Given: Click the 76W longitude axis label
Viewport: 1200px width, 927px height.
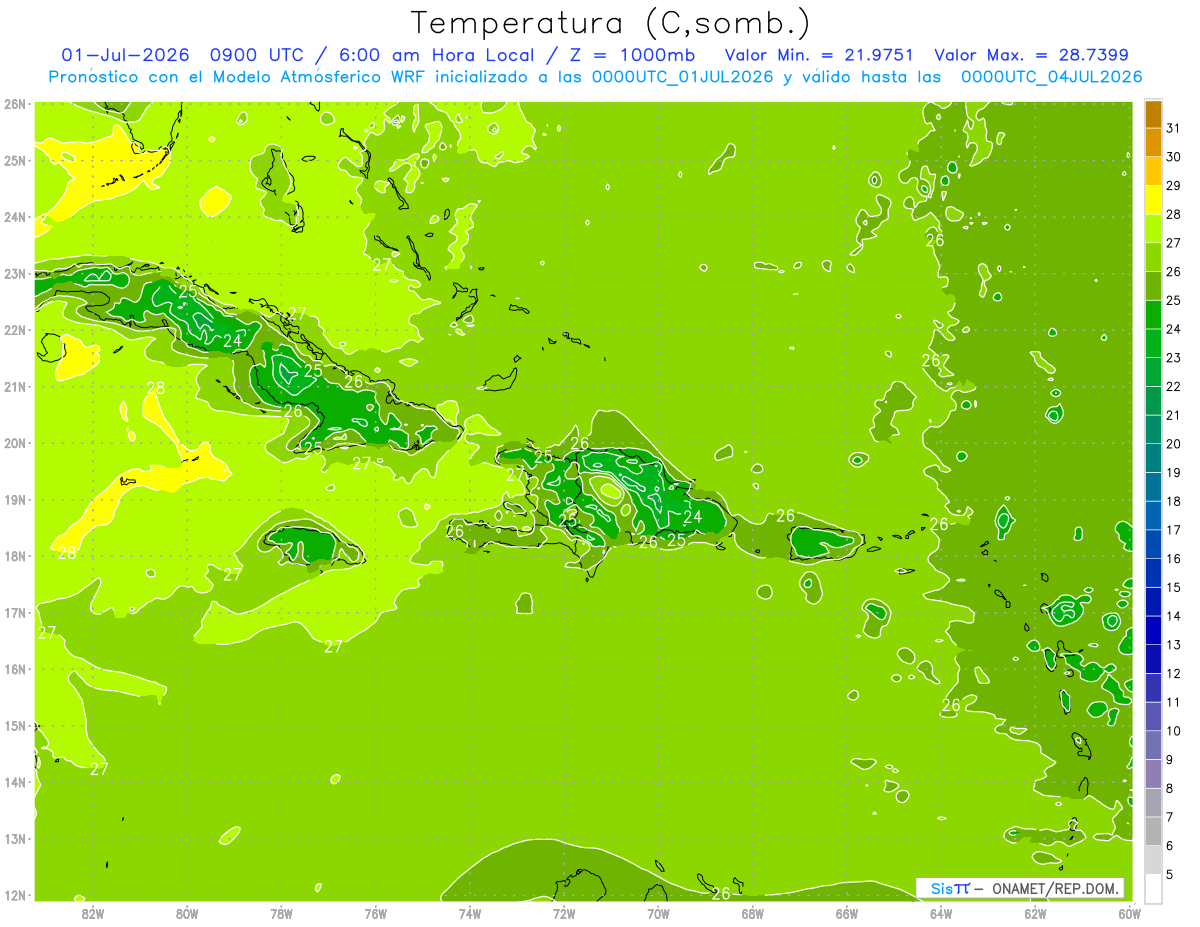Looking at the screenshot, I should [375, 913].
